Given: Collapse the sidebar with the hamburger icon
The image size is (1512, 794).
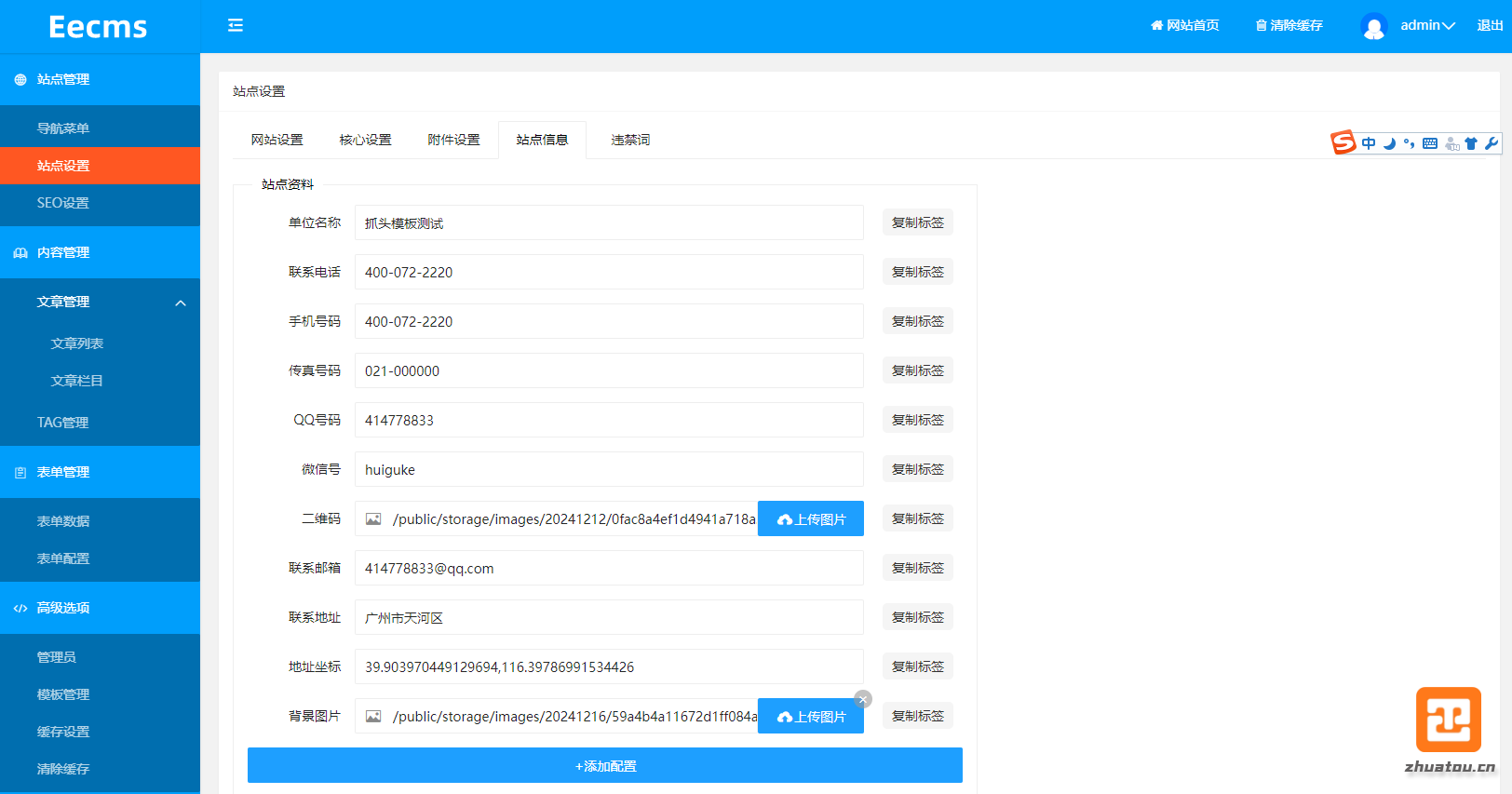Looking at the screenshot, I should [x=236, y=25].
